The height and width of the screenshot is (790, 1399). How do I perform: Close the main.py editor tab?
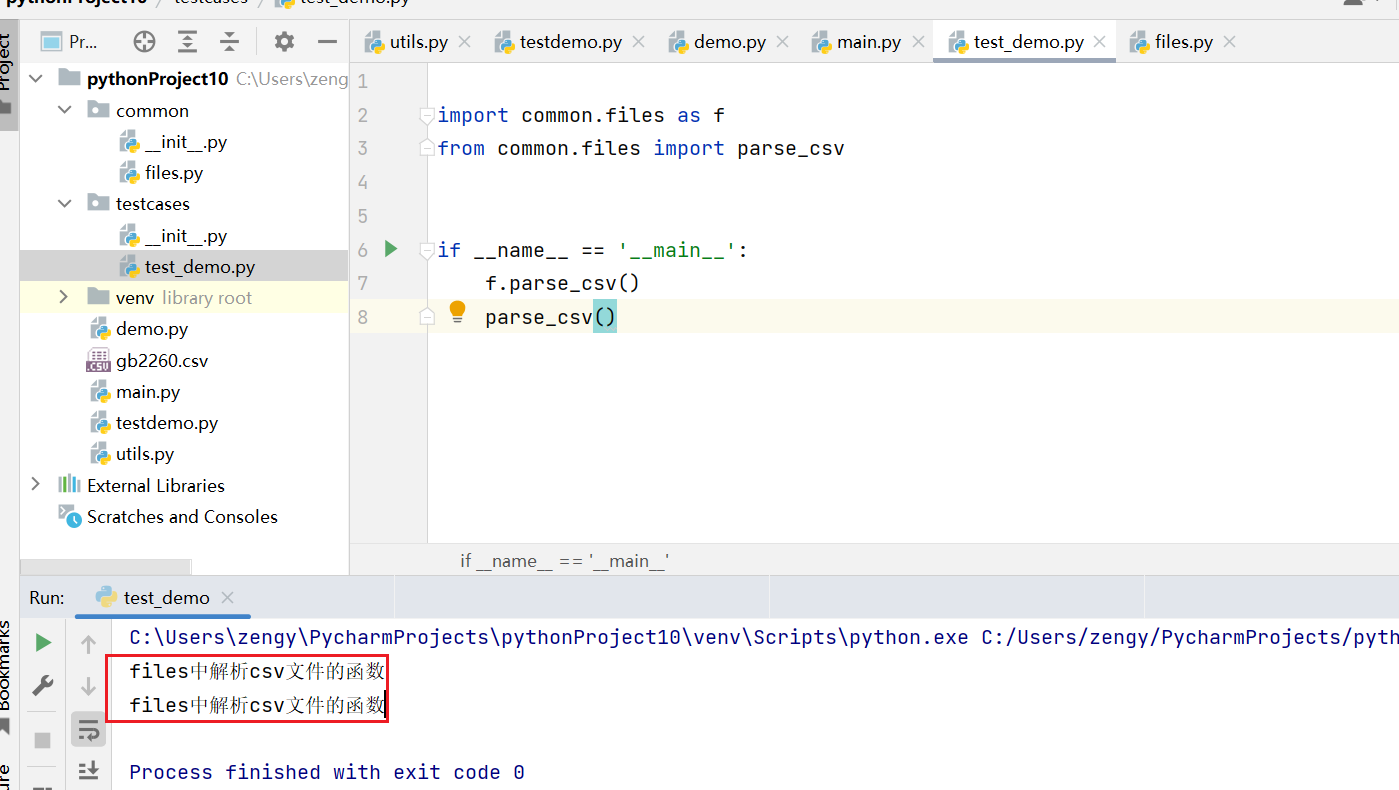[917, 42]
